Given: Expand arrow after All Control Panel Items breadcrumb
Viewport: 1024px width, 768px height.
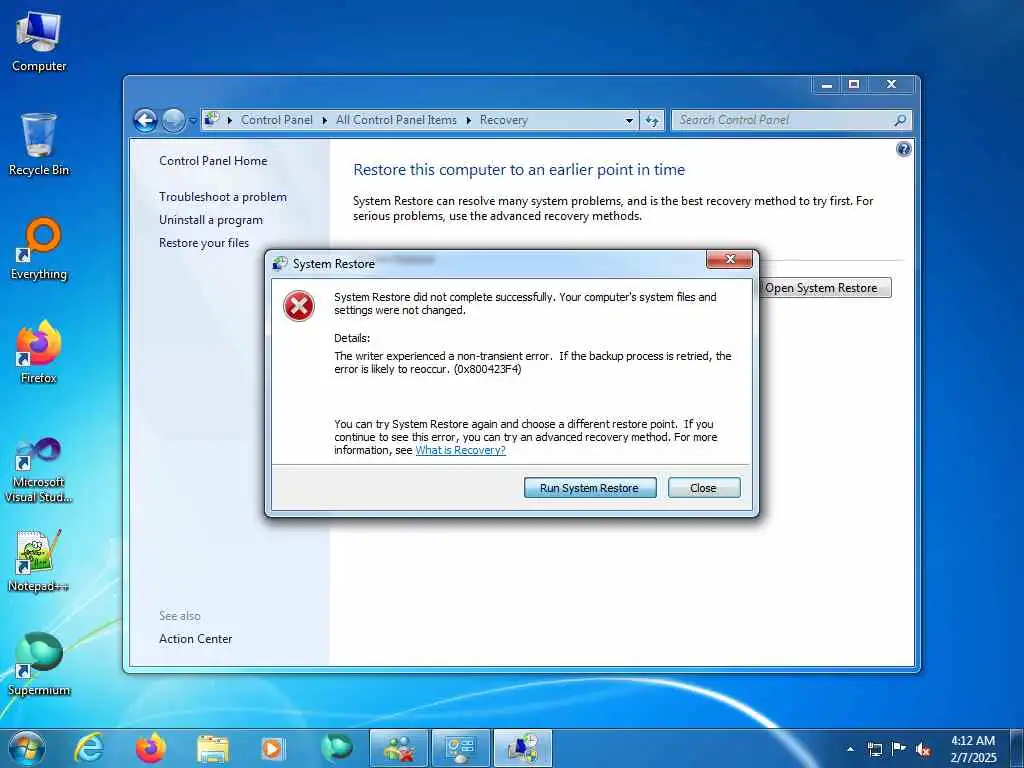Looking at the screenshot, I should [x=468, y=120].
